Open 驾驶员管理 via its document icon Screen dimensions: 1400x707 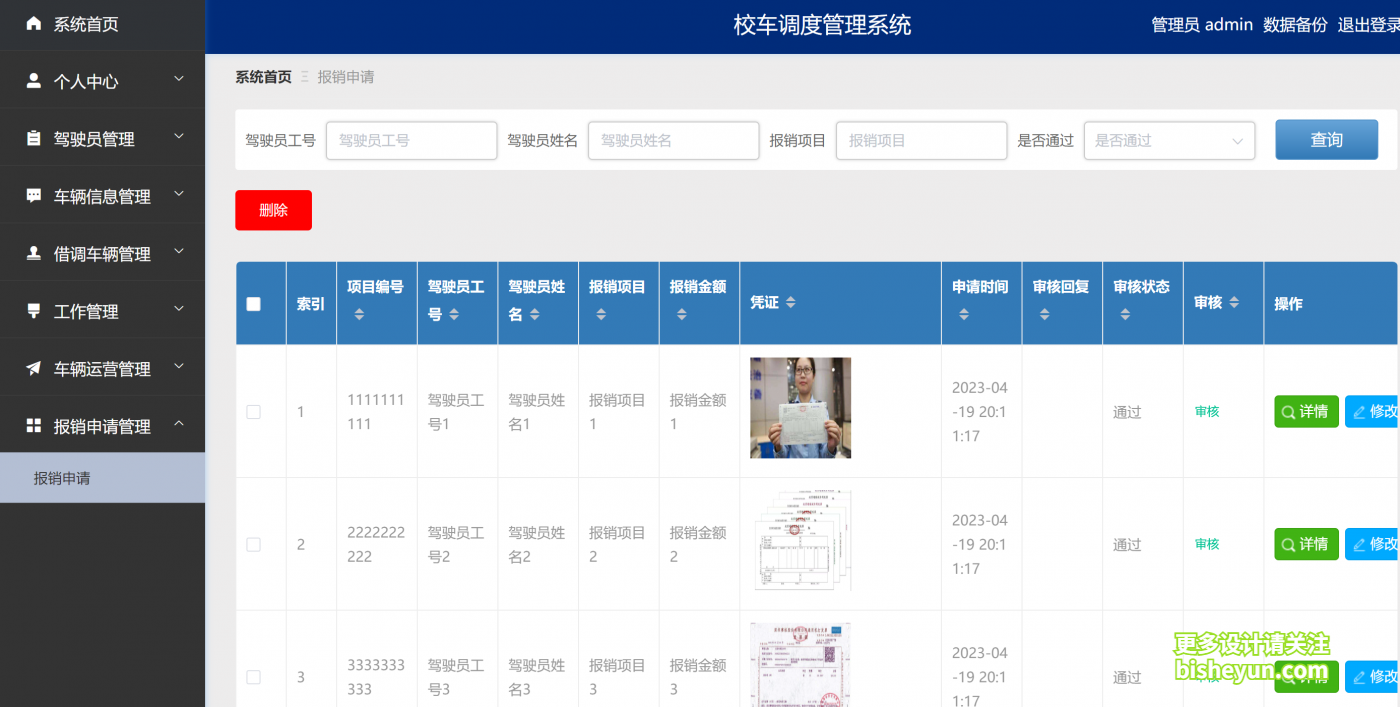click(x=35, y=137)
